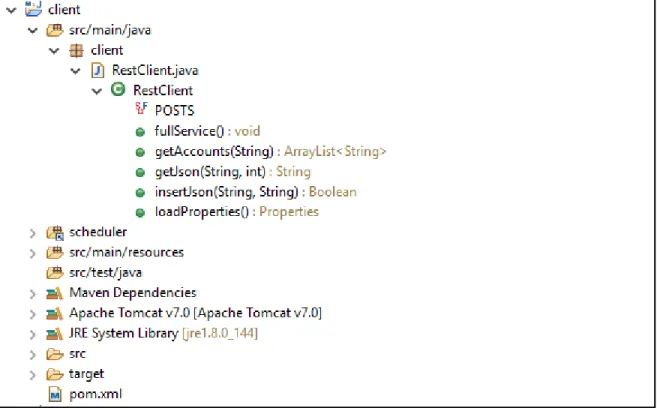Screen dimensions: 657x408
Task: Collapse the root client project node
Action: click(11, 10)
